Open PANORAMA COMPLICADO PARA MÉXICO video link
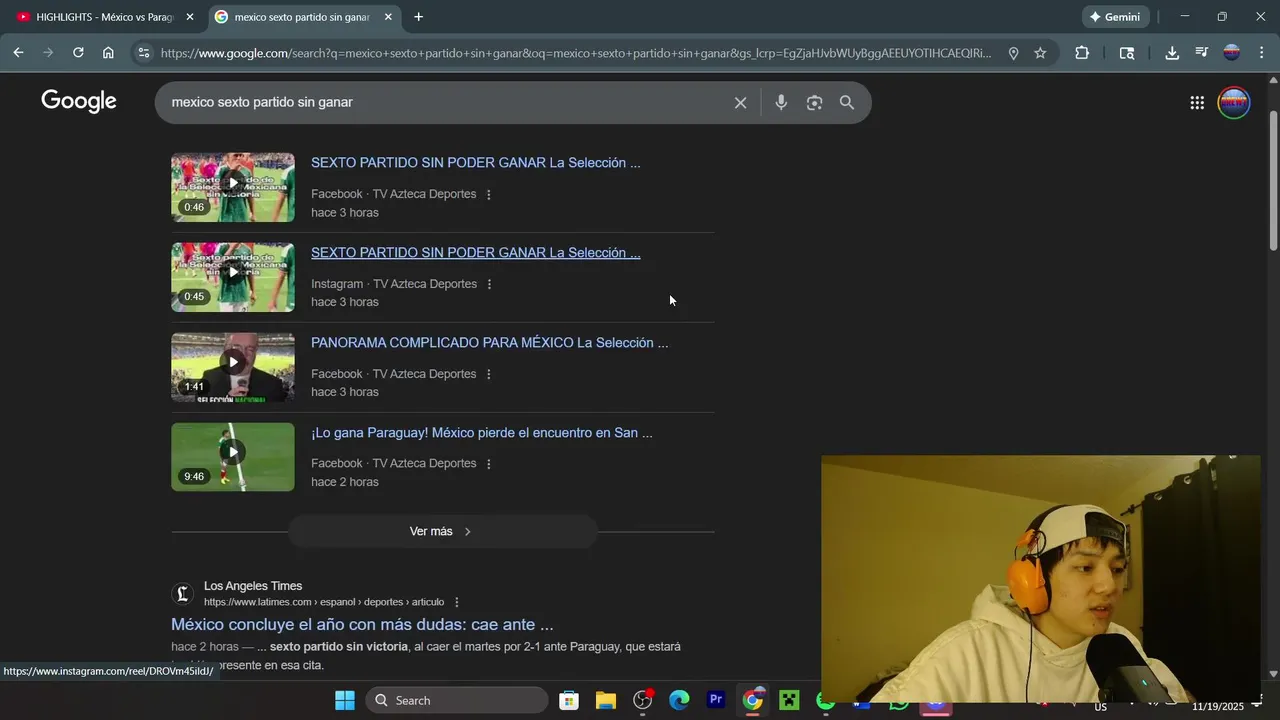 (489, 343)
